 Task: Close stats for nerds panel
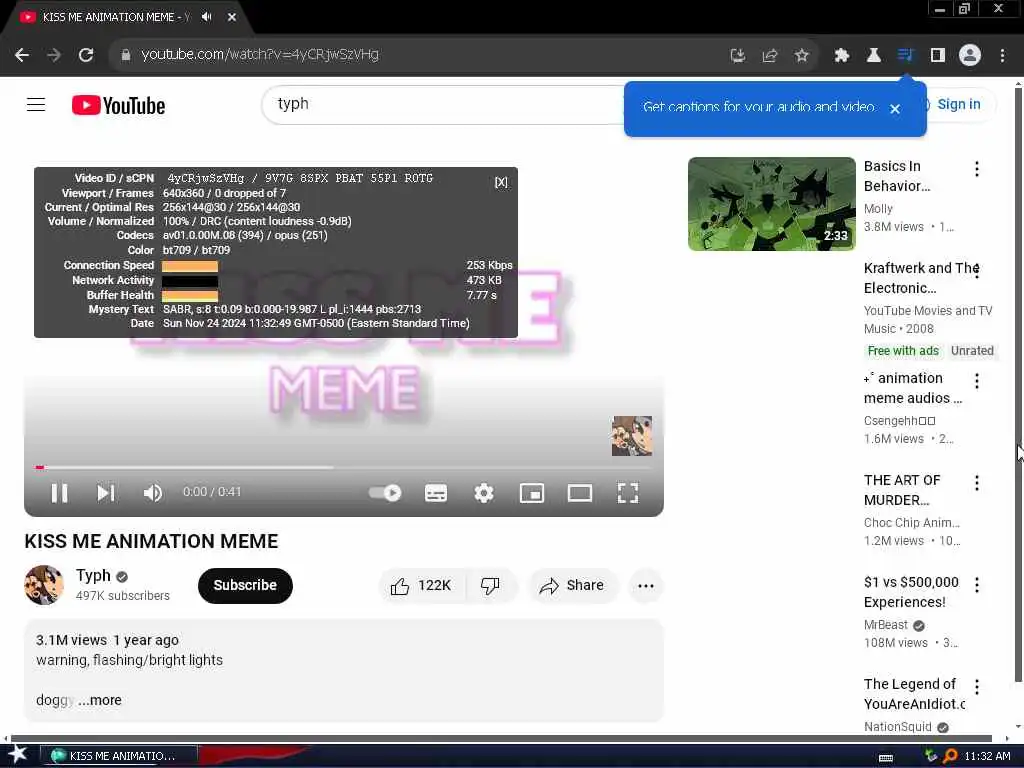(501, 182)
